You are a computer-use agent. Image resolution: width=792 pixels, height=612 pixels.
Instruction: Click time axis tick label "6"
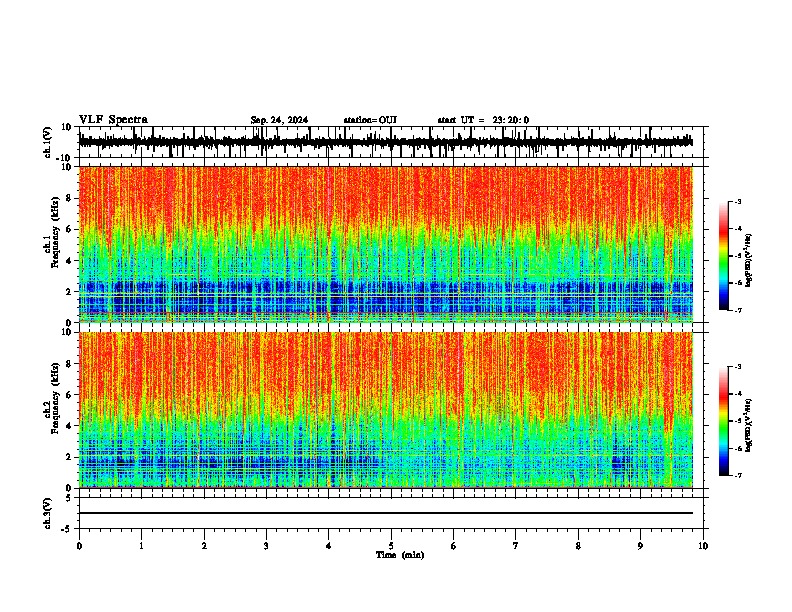tap(453, 546)
